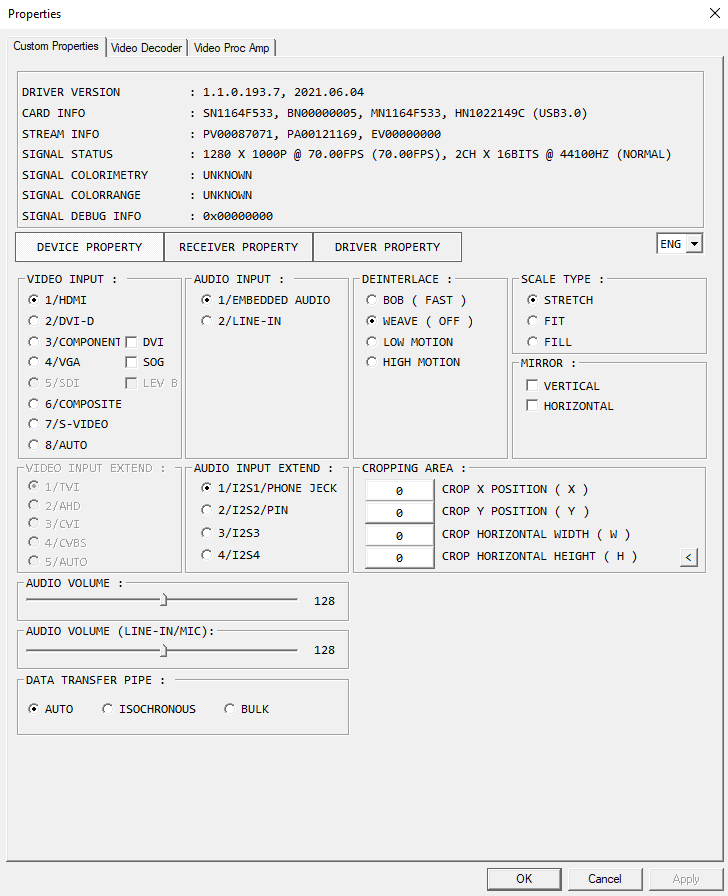728x896 pixels.
Task: Click the DRIVER PROPERTY button
Action: click(387, 247)
